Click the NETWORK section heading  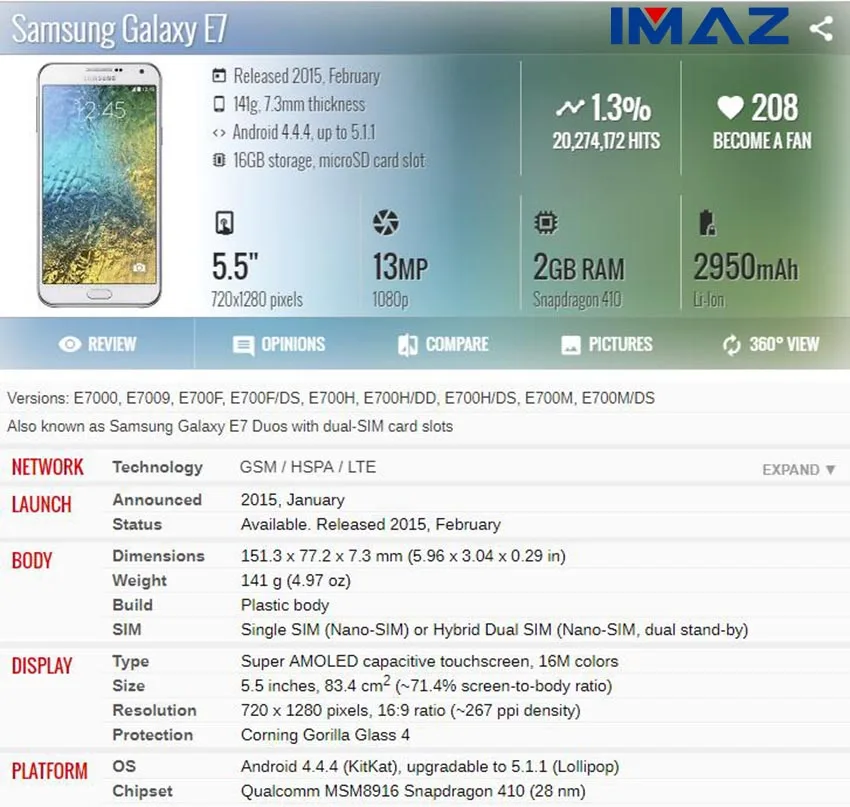(48, 467)
